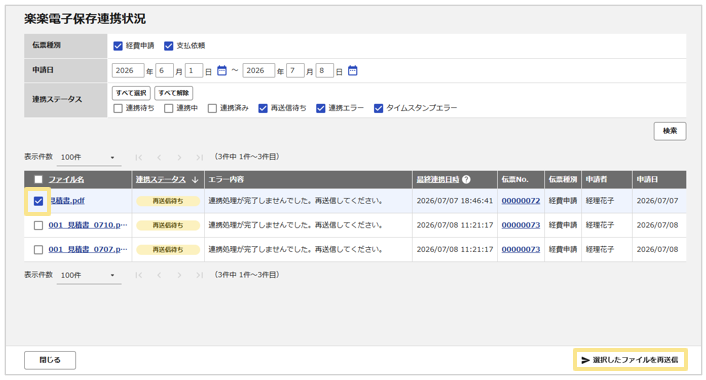The image size is (706, 380).
Task: Select the 001_見積書_0707 row checkbox
Action: pyautogui.click(x=38, y=250)
